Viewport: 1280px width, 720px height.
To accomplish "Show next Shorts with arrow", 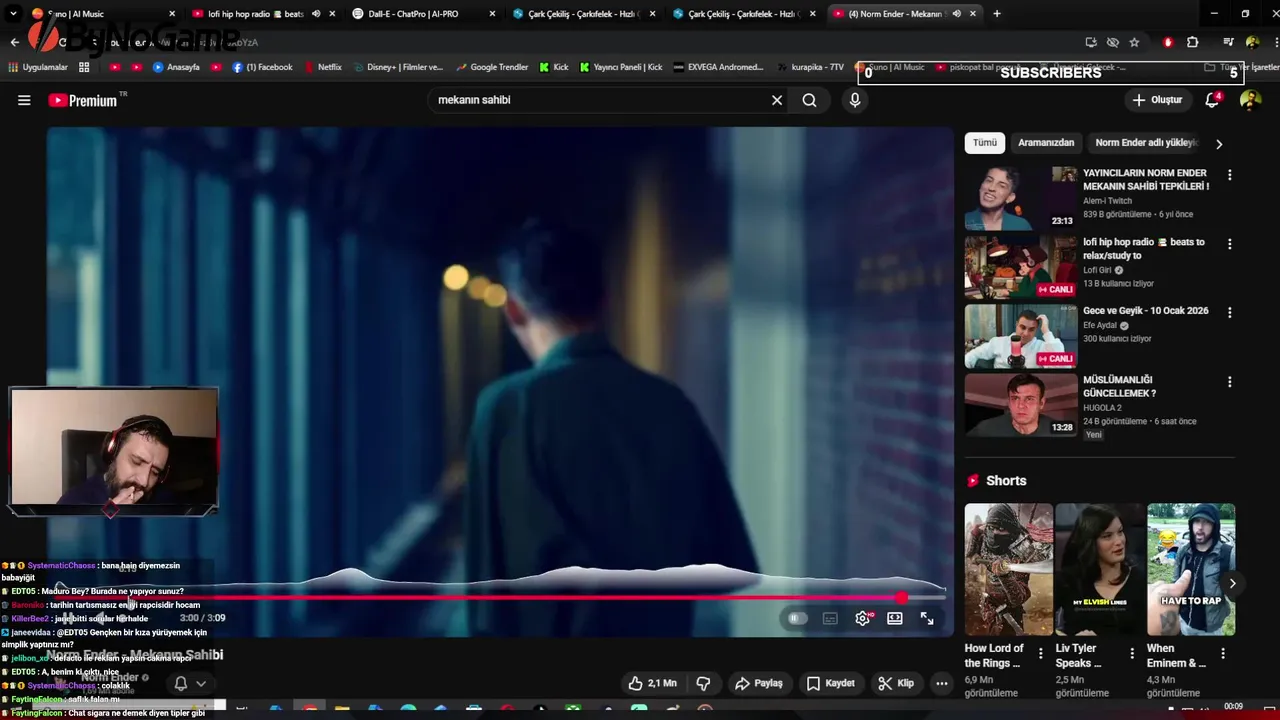I will (1232, 583).
